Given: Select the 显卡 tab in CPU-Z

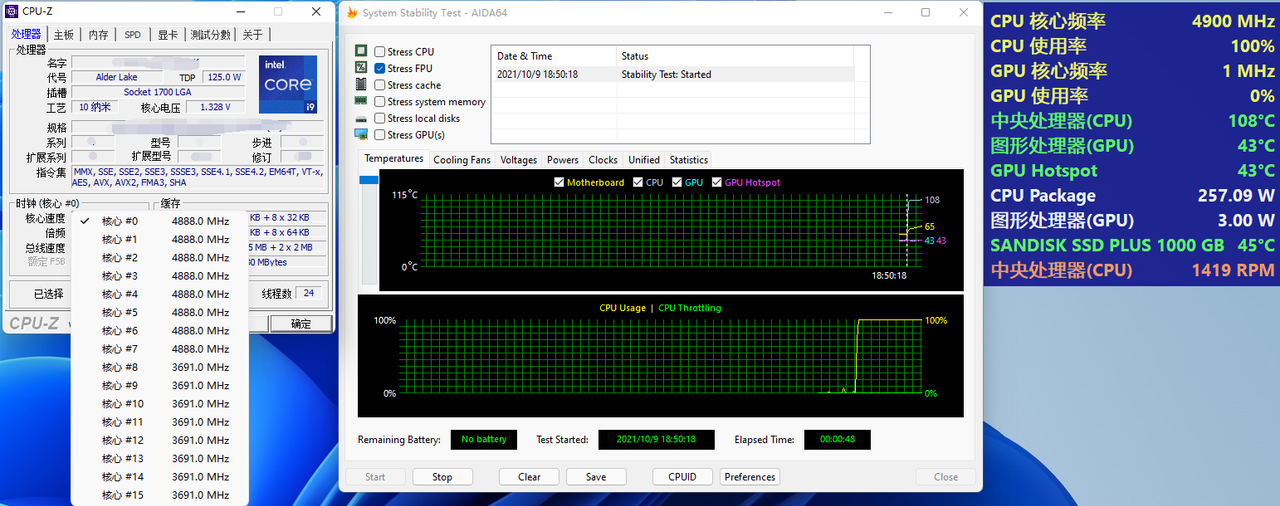Looking at the screenshot, I should click(x=167, y=35).
